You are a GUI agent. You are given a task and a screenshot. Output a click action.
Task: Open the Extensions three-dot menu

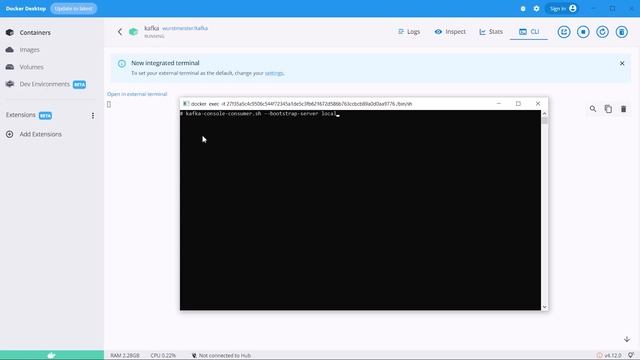coord(93,116)
